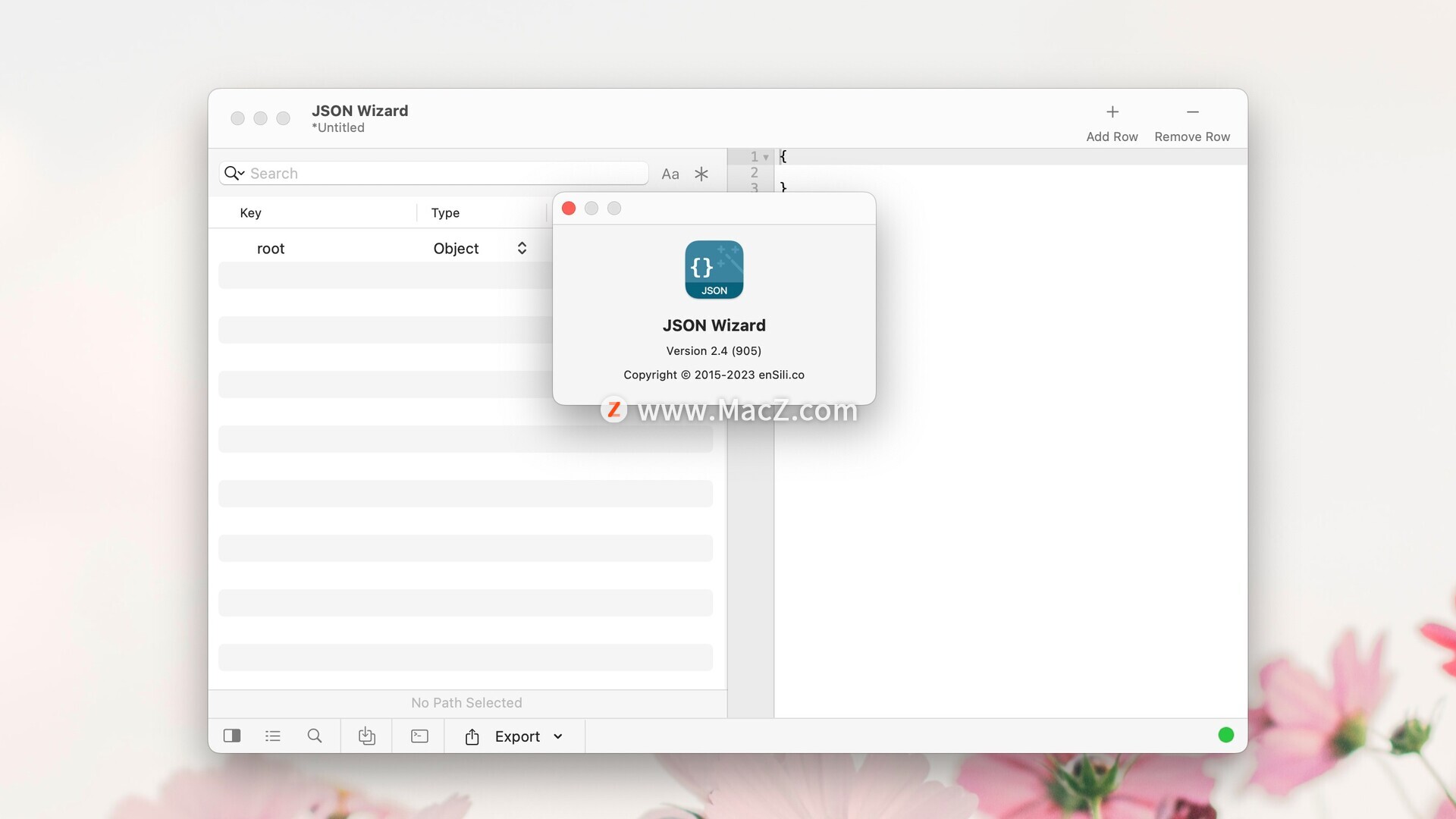The height and width of the screenshot is (819, 1456).
Task: Toggle regex search asterisk icon
Action: pos(701,174)
